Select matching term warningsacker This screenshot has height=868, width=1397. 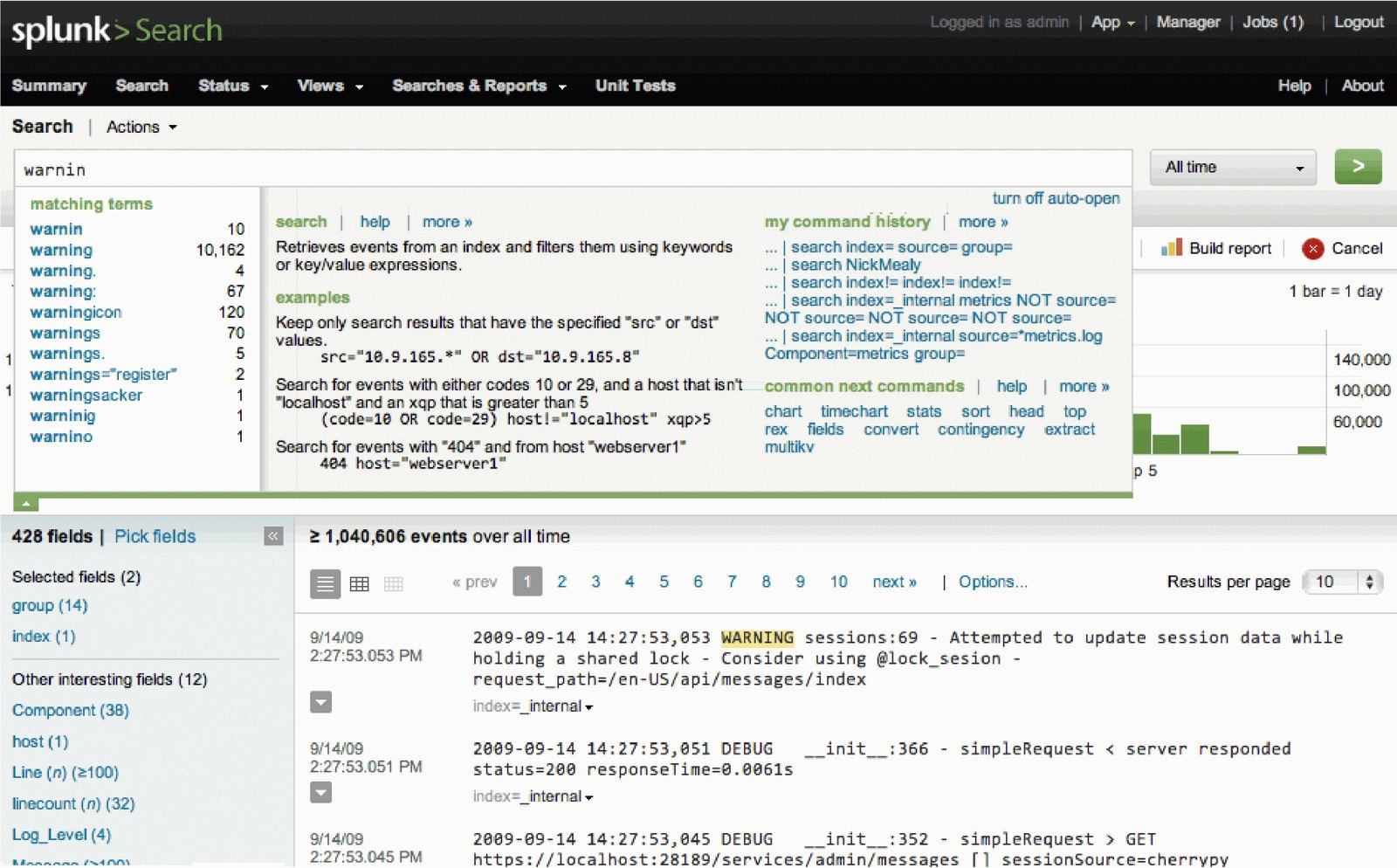86,396
